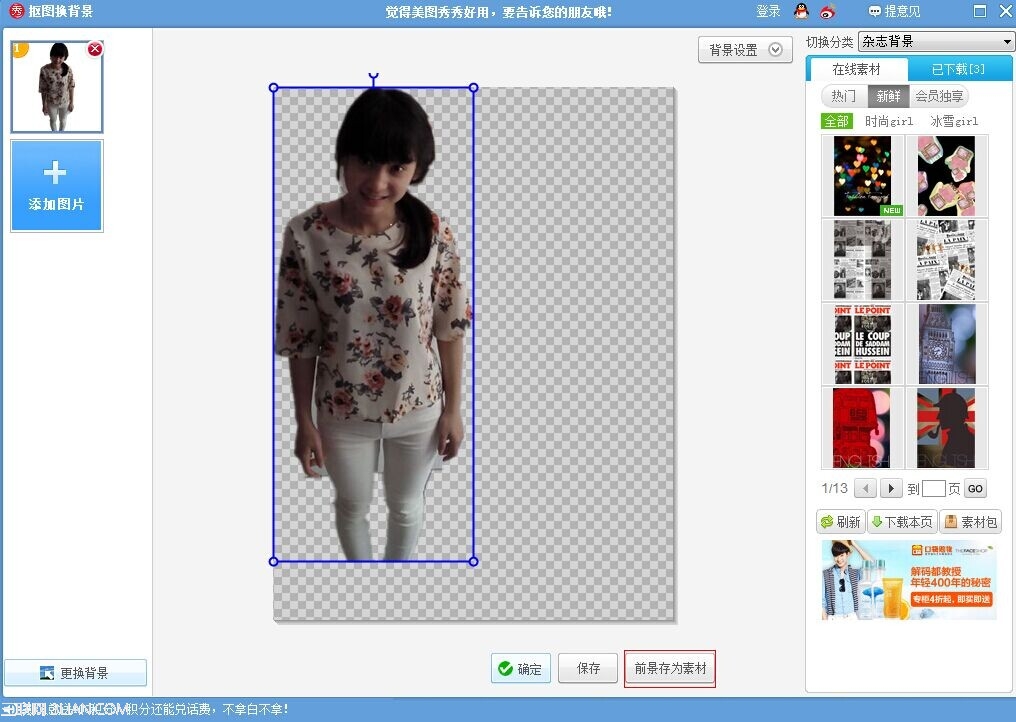Click the top-left resize handle of the selection
1016x722 pixels.
coord(273,87)
